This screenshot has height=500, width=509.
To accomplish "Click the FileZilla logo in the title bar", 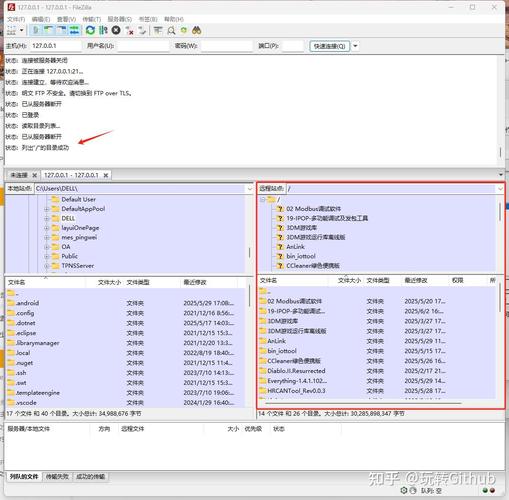I will (11, 7).
